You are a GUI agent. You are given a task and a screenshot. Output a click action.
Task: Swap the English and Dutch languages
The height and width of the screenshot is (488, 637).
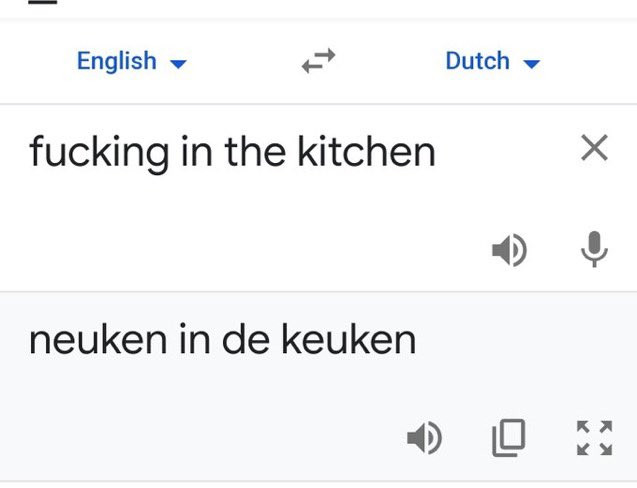318,63
